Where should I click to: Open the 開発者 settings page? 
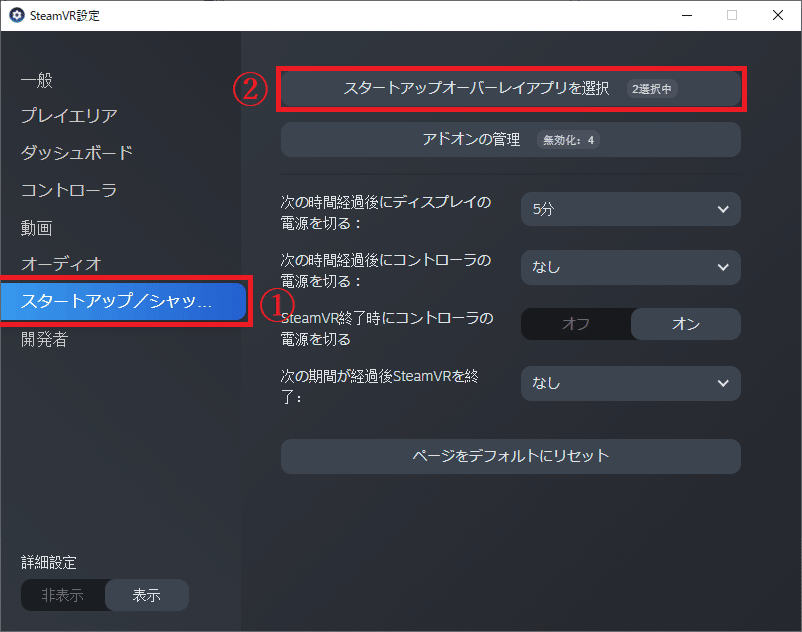(x=41, y=339)
